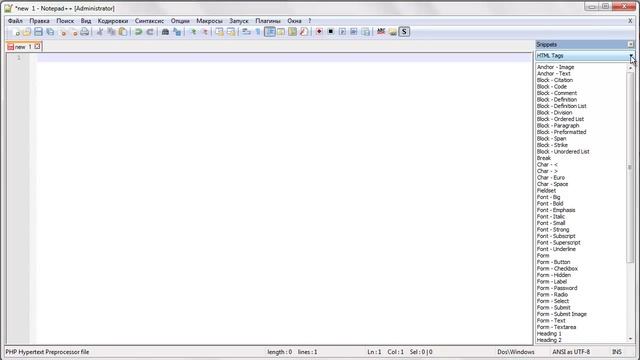Select the 'Form - Textarea' snippet
The height and width of the screenshot is (360, 640).
556,327
